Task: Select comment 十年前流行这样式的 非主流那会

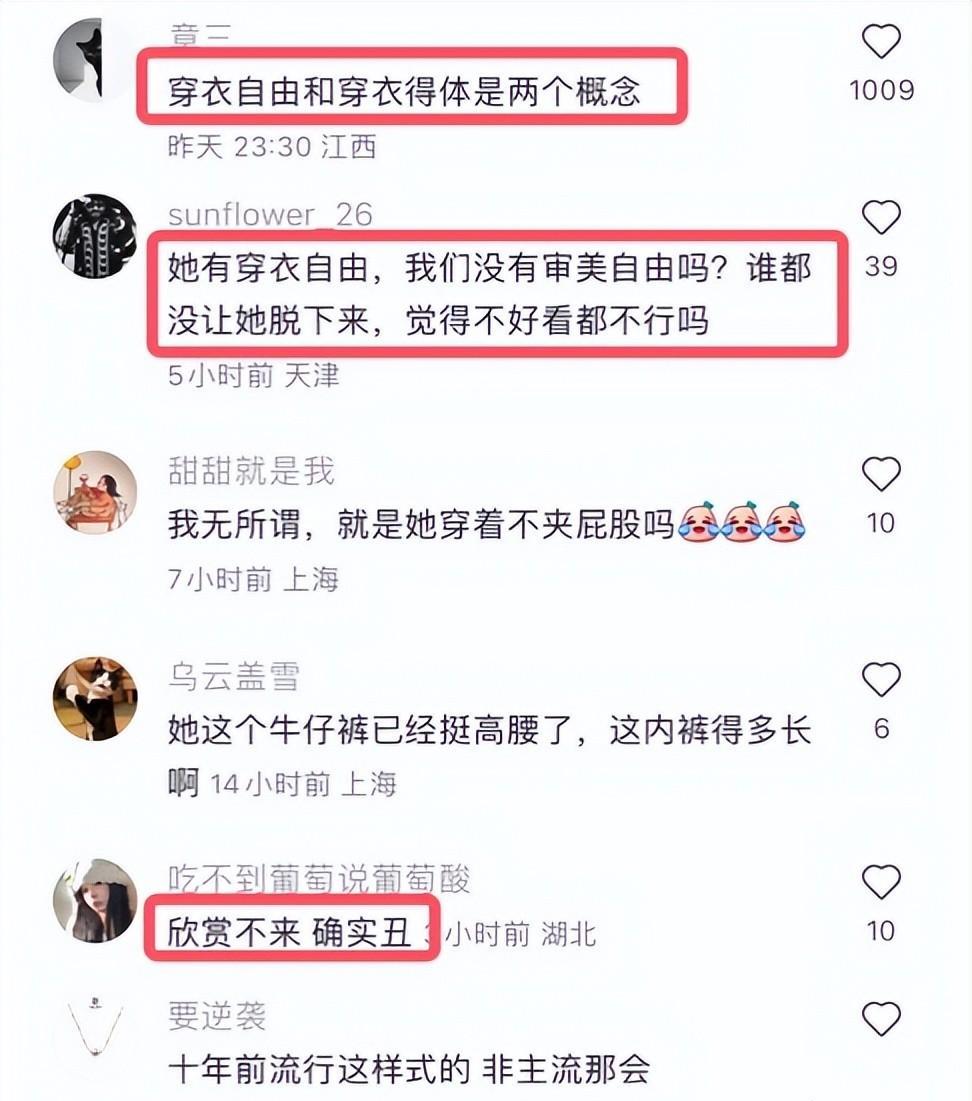Action: [x=409, y=1070]
